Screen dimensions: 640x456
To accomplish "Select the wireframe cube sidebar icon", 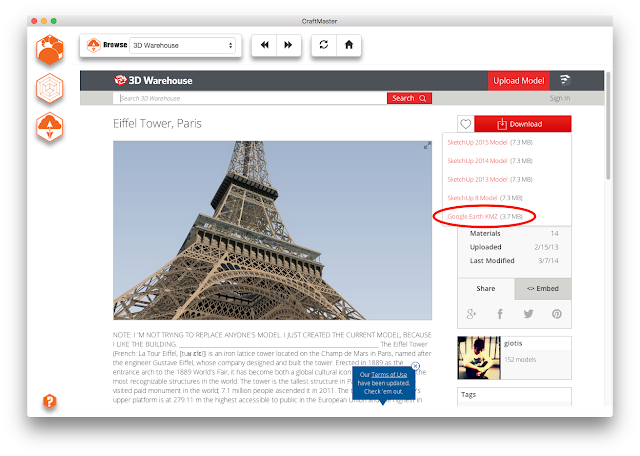I will coord(49,88).
